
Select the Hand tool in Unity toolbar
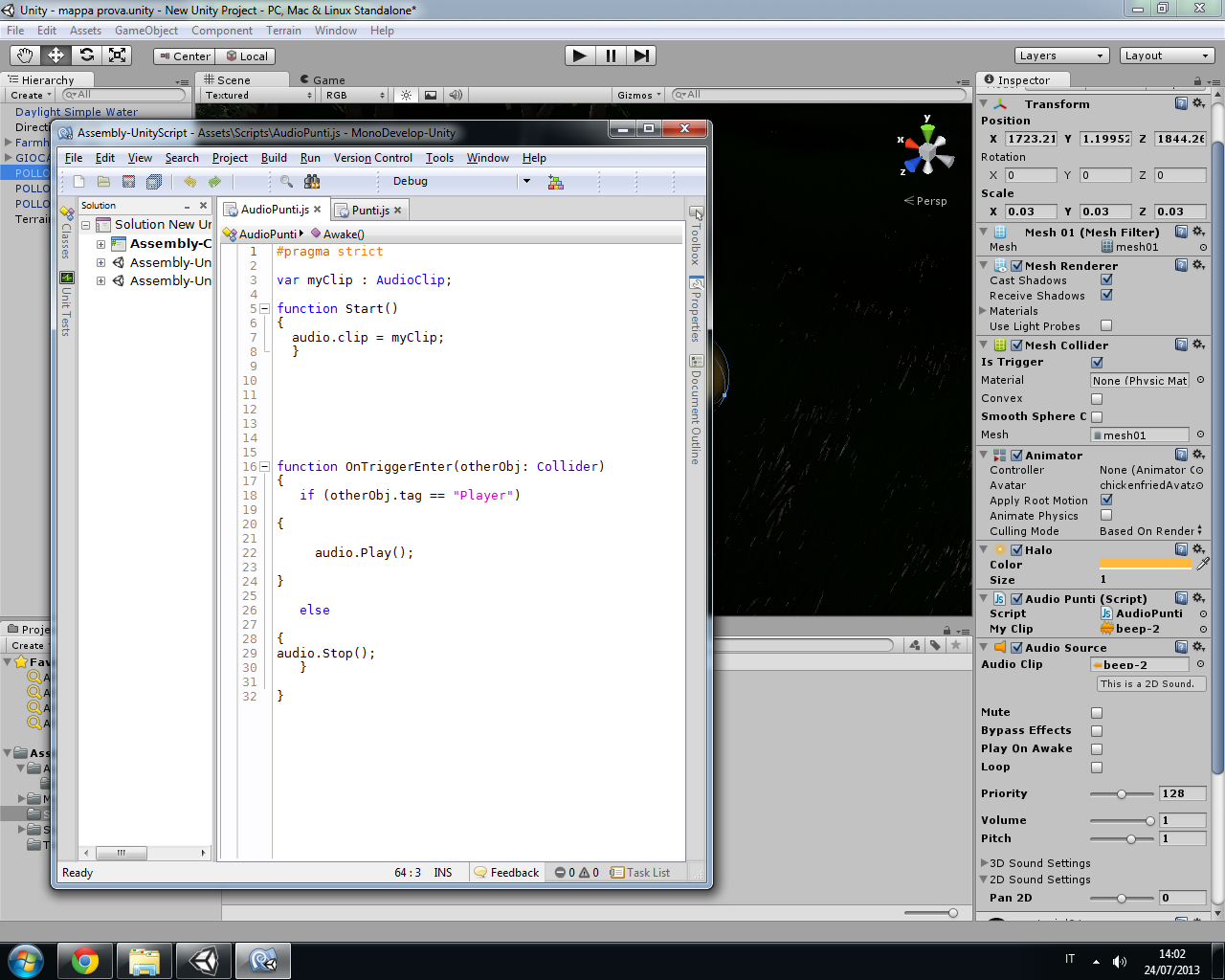coord(26,56)
